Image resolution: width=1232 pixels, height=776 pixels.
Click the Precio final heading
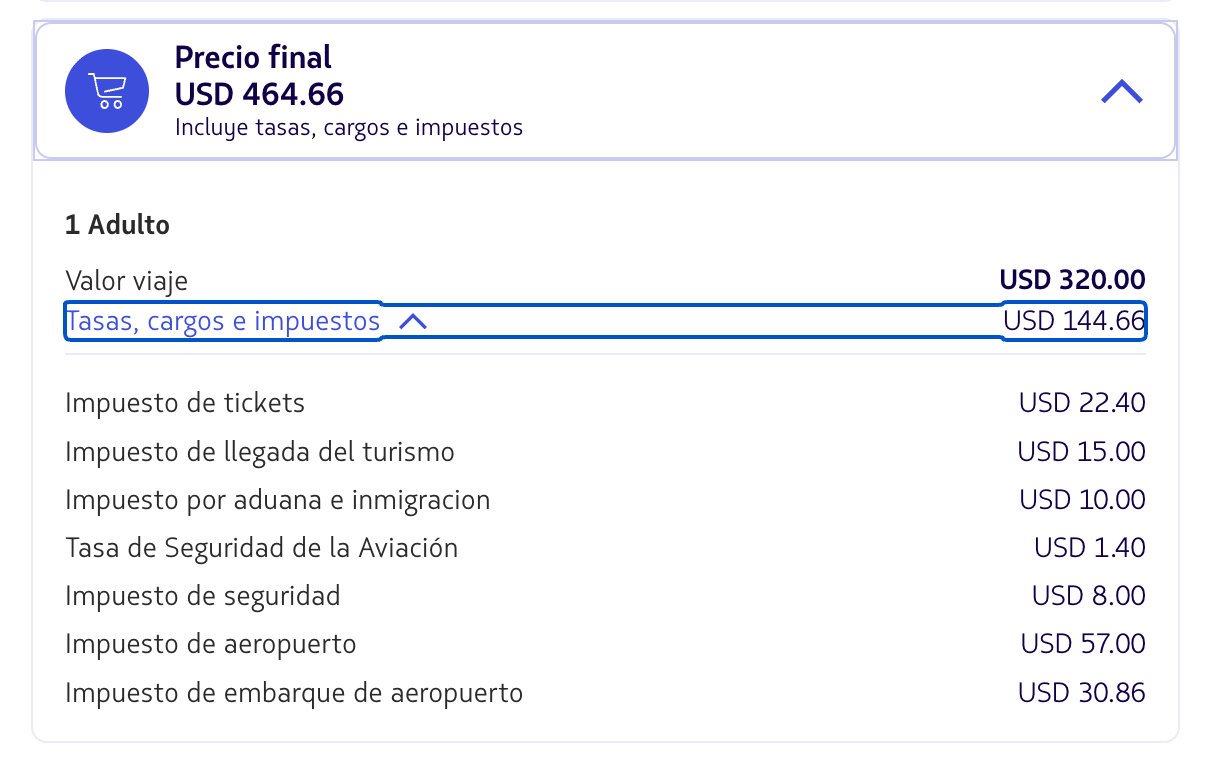(253, 57)
